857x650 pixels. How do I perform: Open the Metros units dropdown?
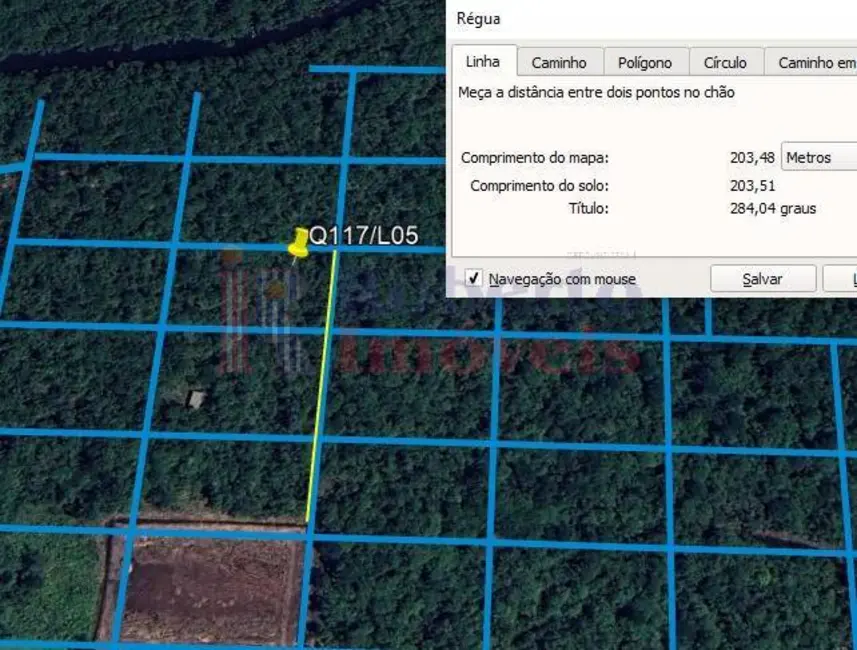(819, 157)
